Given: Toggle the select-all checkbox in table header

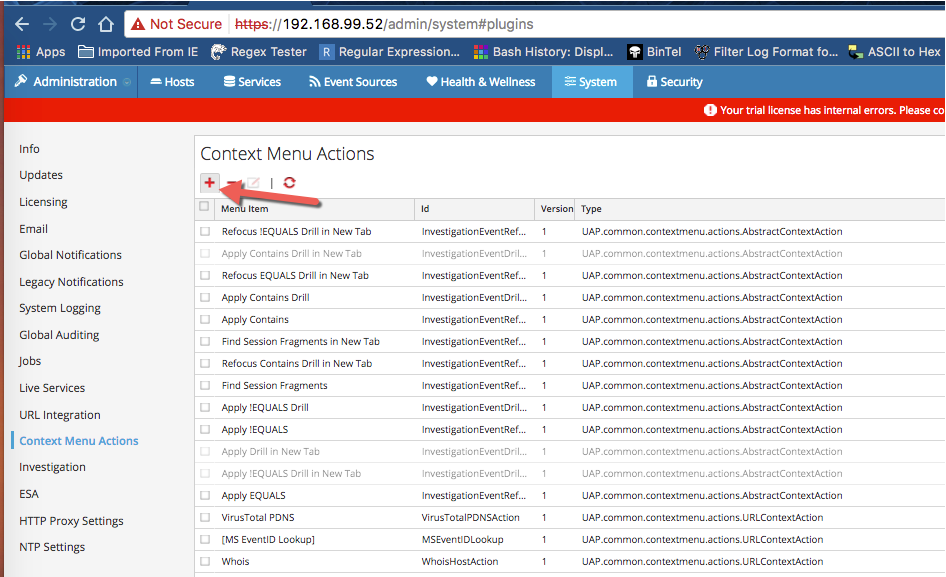Looking at the screenshot, I should pos(204,208).
